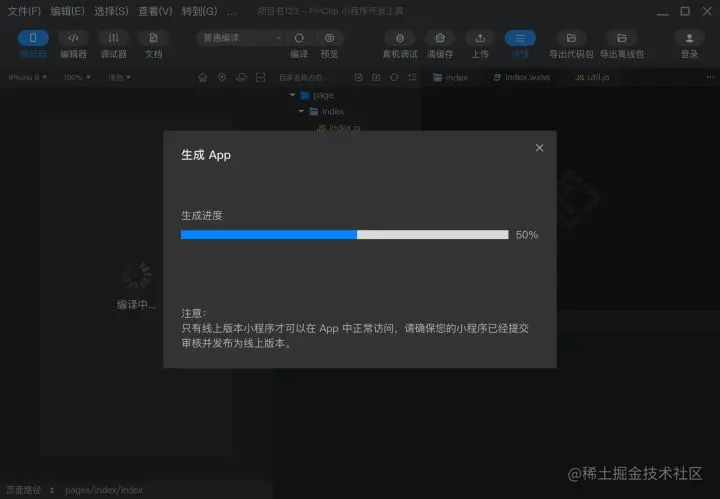The width and height of the screenshot is (720, 499).
Task: Open the 编辑(E) menu
Action: tap(68, 11)
